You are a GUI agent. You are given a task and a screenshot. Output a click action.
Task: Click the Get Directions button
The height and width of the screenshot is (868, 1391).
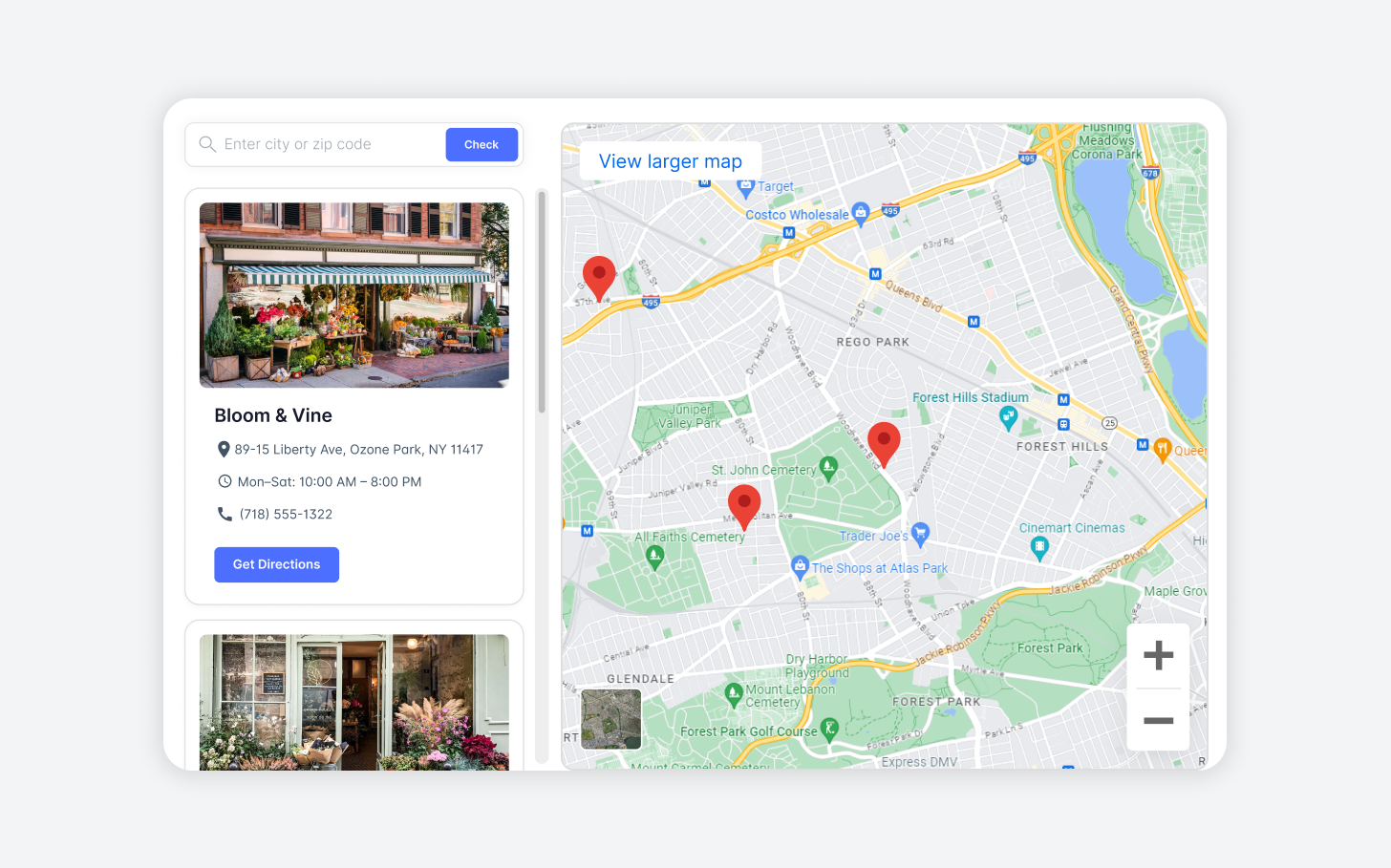point(276,564)
